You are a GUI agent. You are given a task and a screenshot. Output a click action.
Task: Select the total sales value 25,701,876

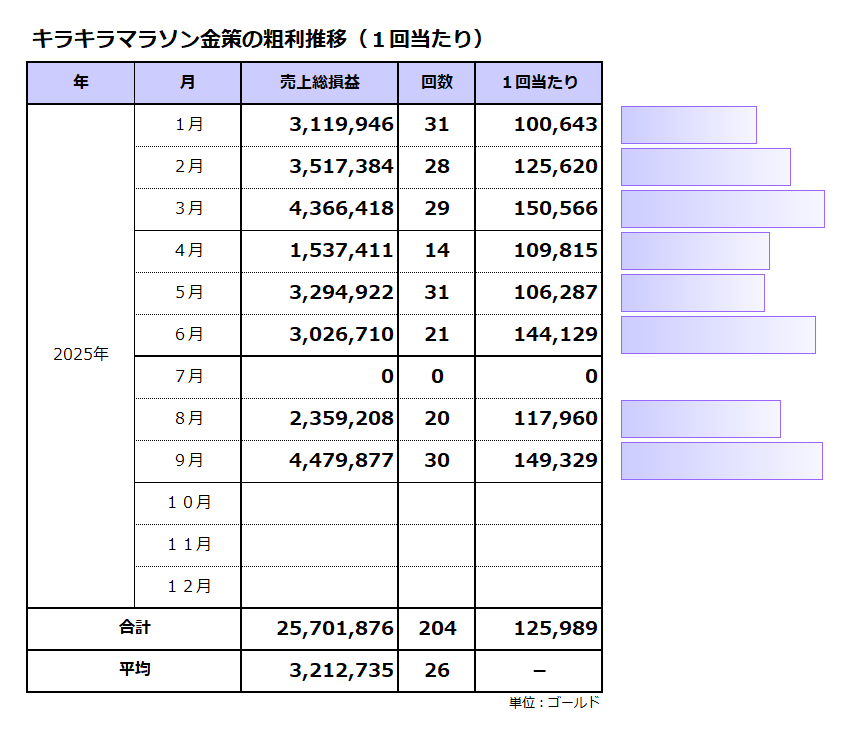tap(334, 629)
